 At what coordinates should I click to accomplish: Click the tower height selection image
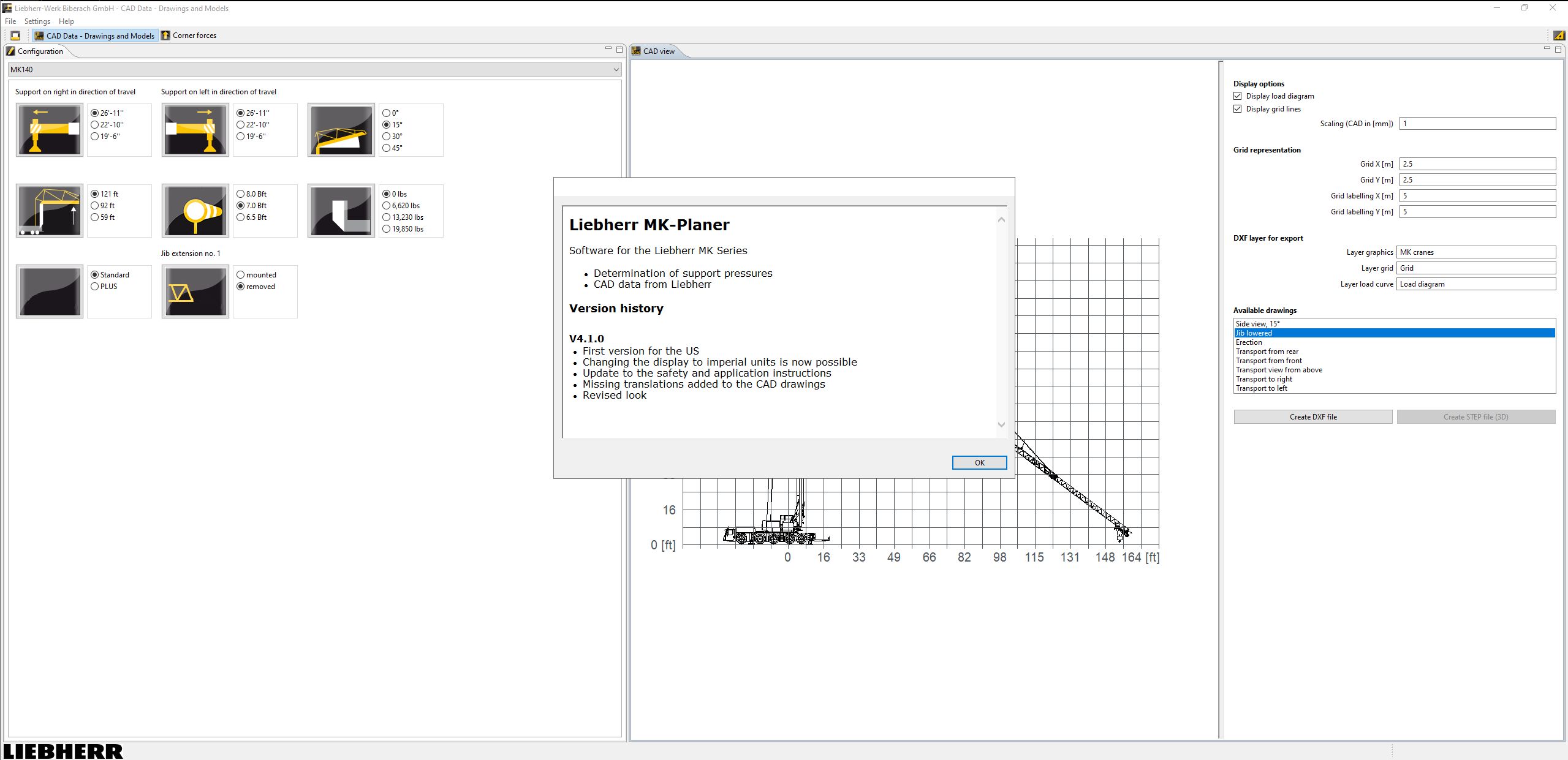click(49, 210)
